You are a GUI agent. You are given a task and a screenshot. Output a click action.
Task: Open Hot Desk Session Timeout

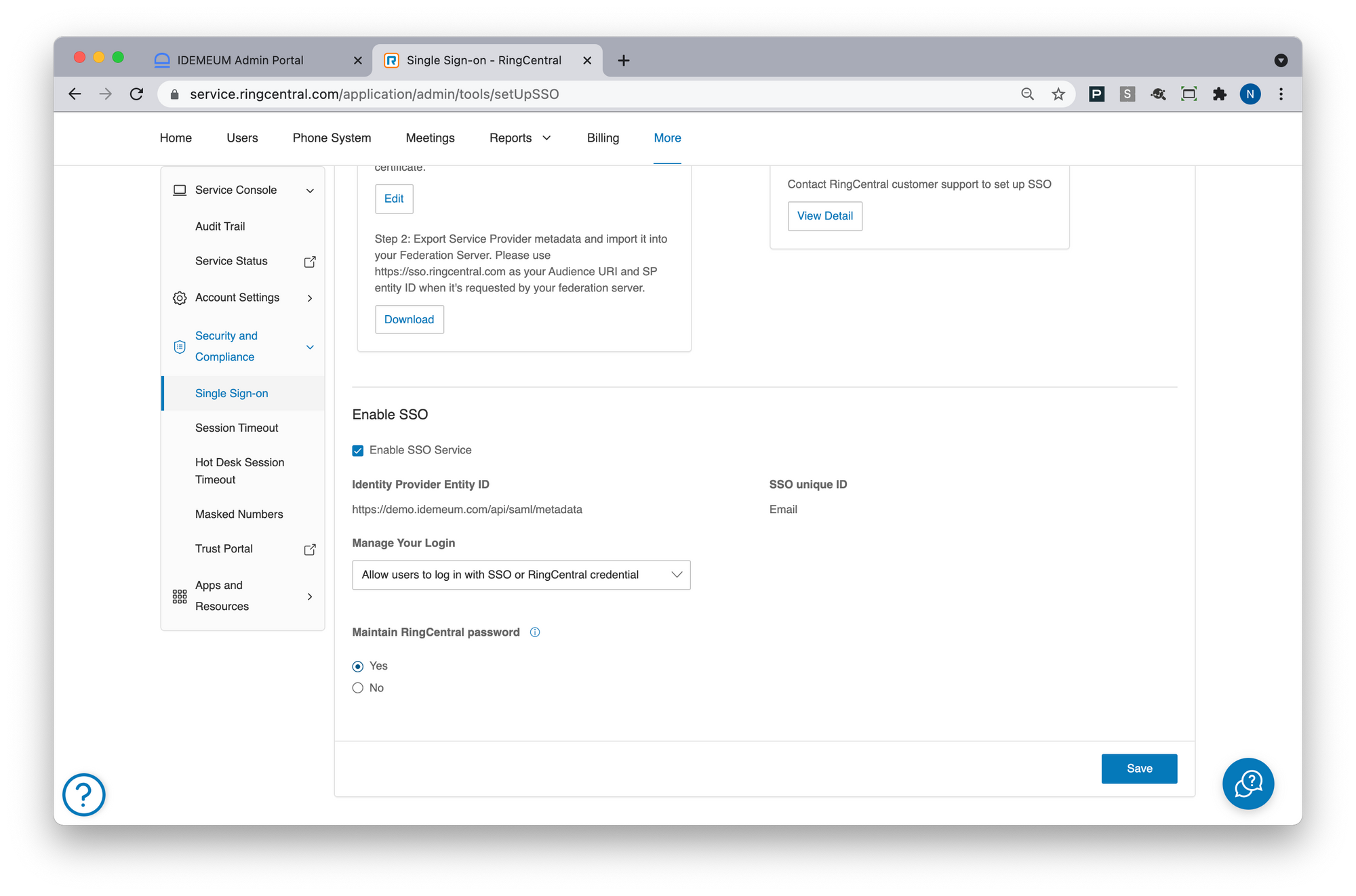(x=239, y=471)
